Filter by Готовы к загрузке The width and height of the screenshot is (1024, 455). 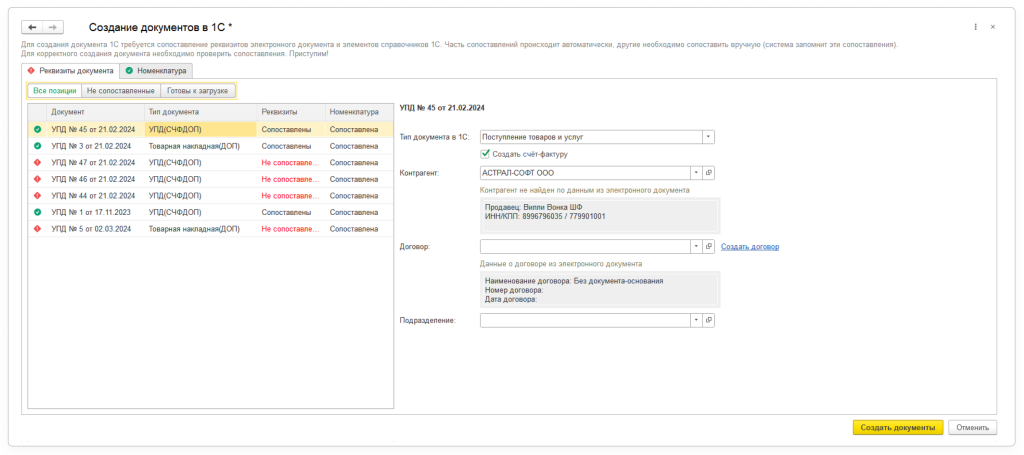click(199, 91)
